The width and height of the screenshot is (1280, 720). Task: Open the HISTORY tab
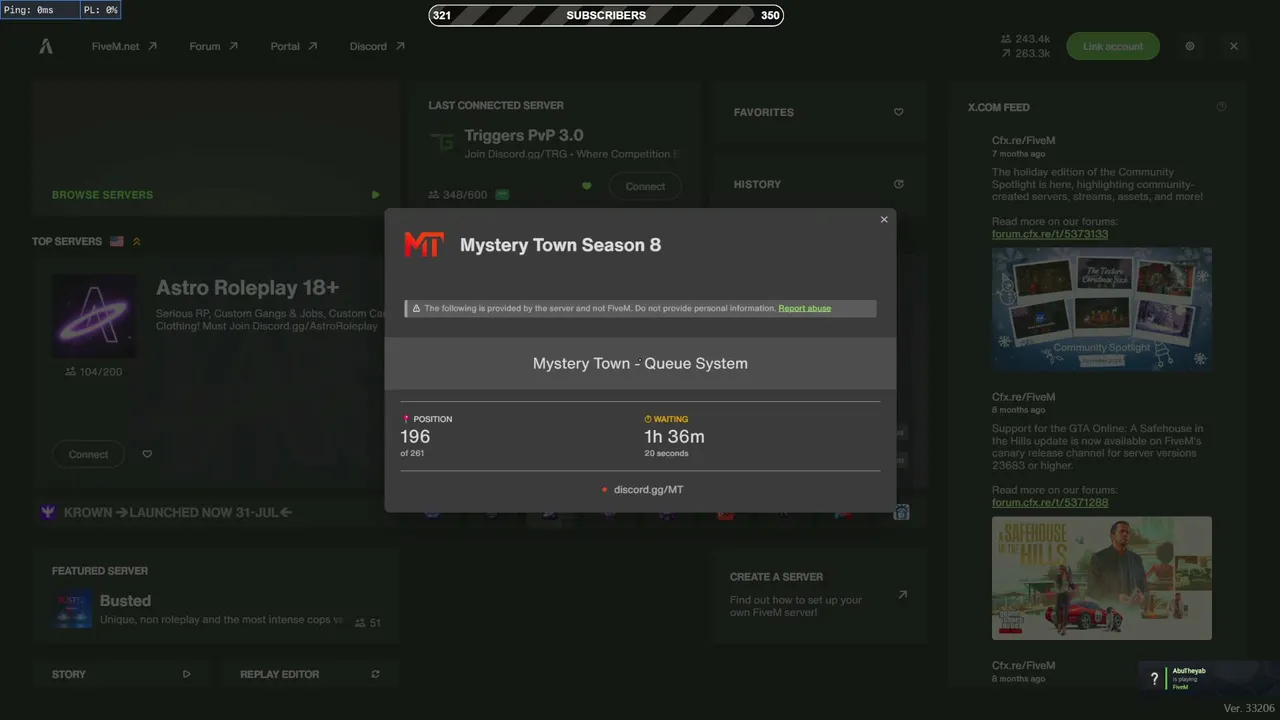tap(818, 184)
